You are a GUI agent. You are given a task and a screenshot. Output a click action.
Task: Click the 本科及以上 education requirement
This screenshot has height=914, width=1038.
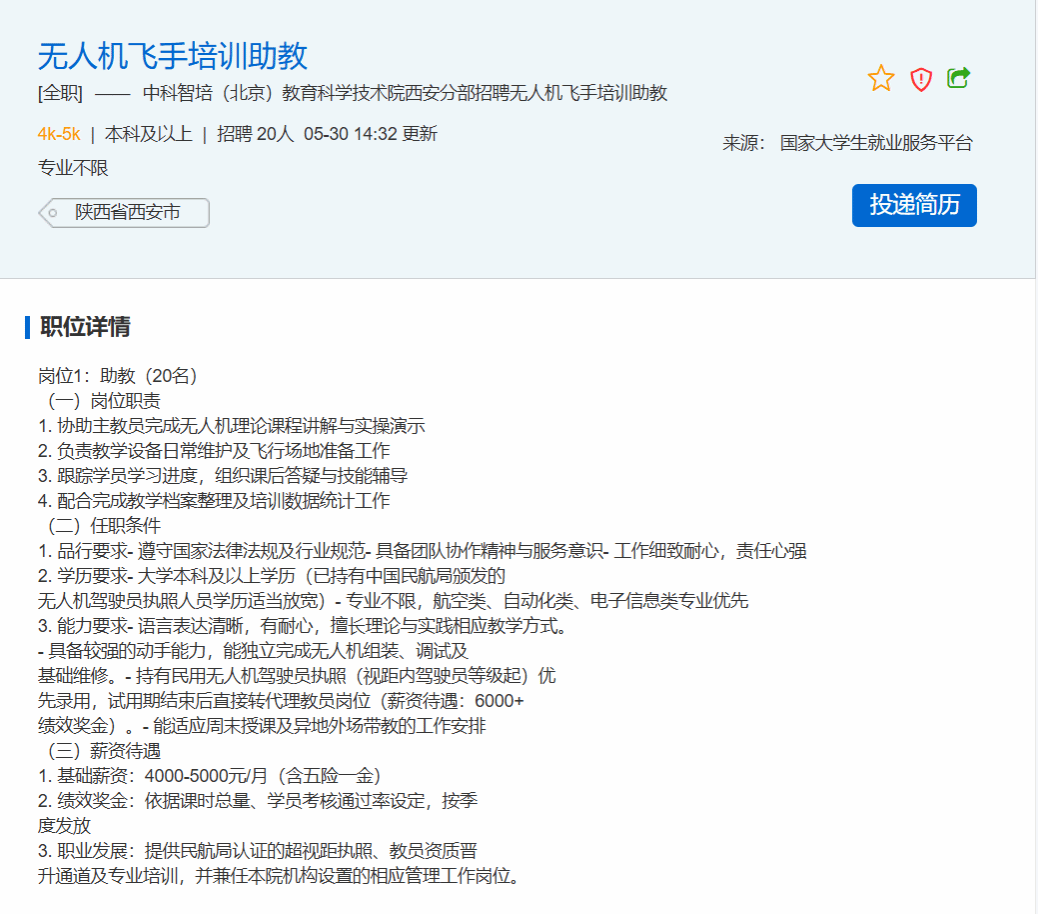click(148, 134)
